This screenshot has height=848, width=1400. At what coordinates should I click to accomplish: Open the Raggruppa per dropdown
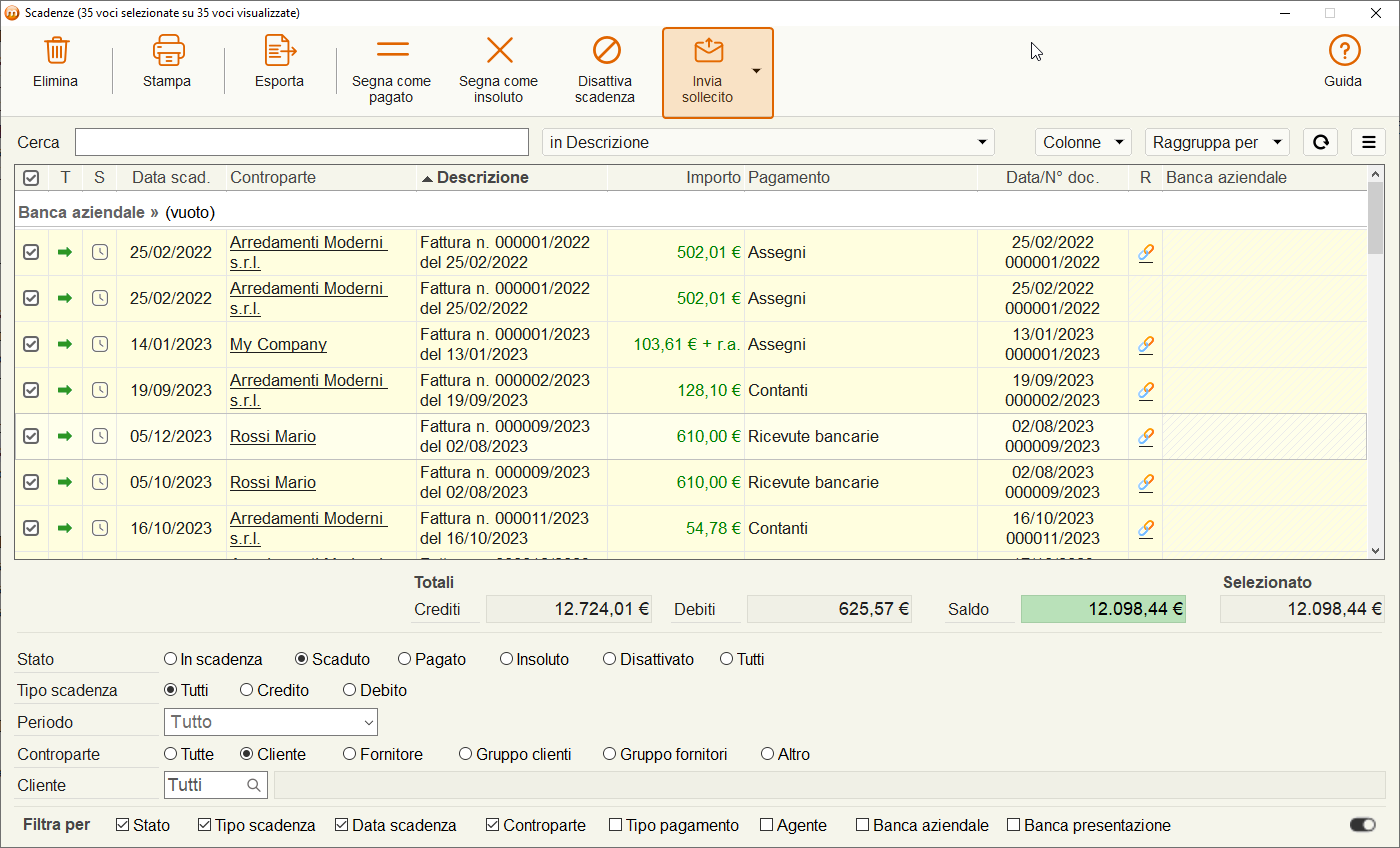coord(1217,142)
